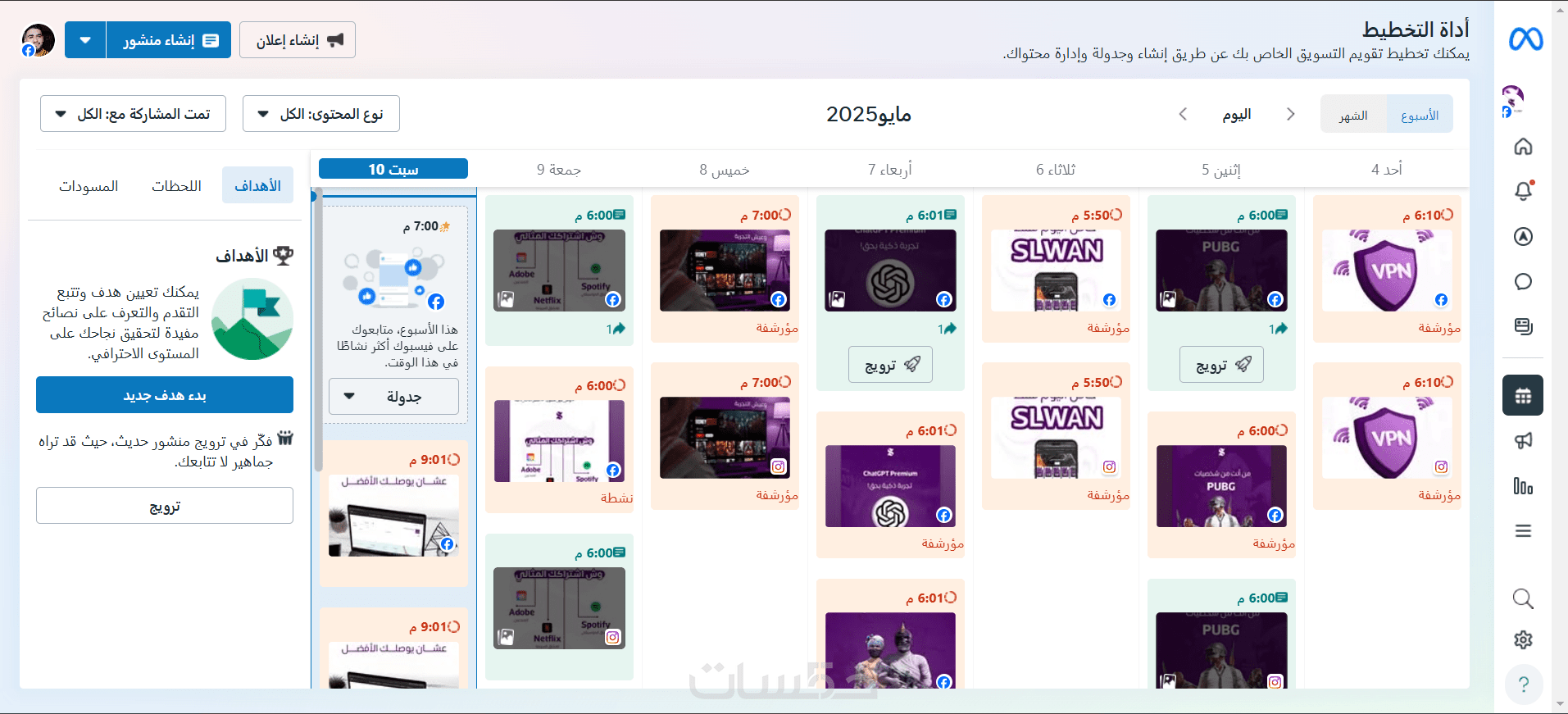Select the جمعة 9 day header
Viewport: 1568px width, 714px height.
pos(559,170)
